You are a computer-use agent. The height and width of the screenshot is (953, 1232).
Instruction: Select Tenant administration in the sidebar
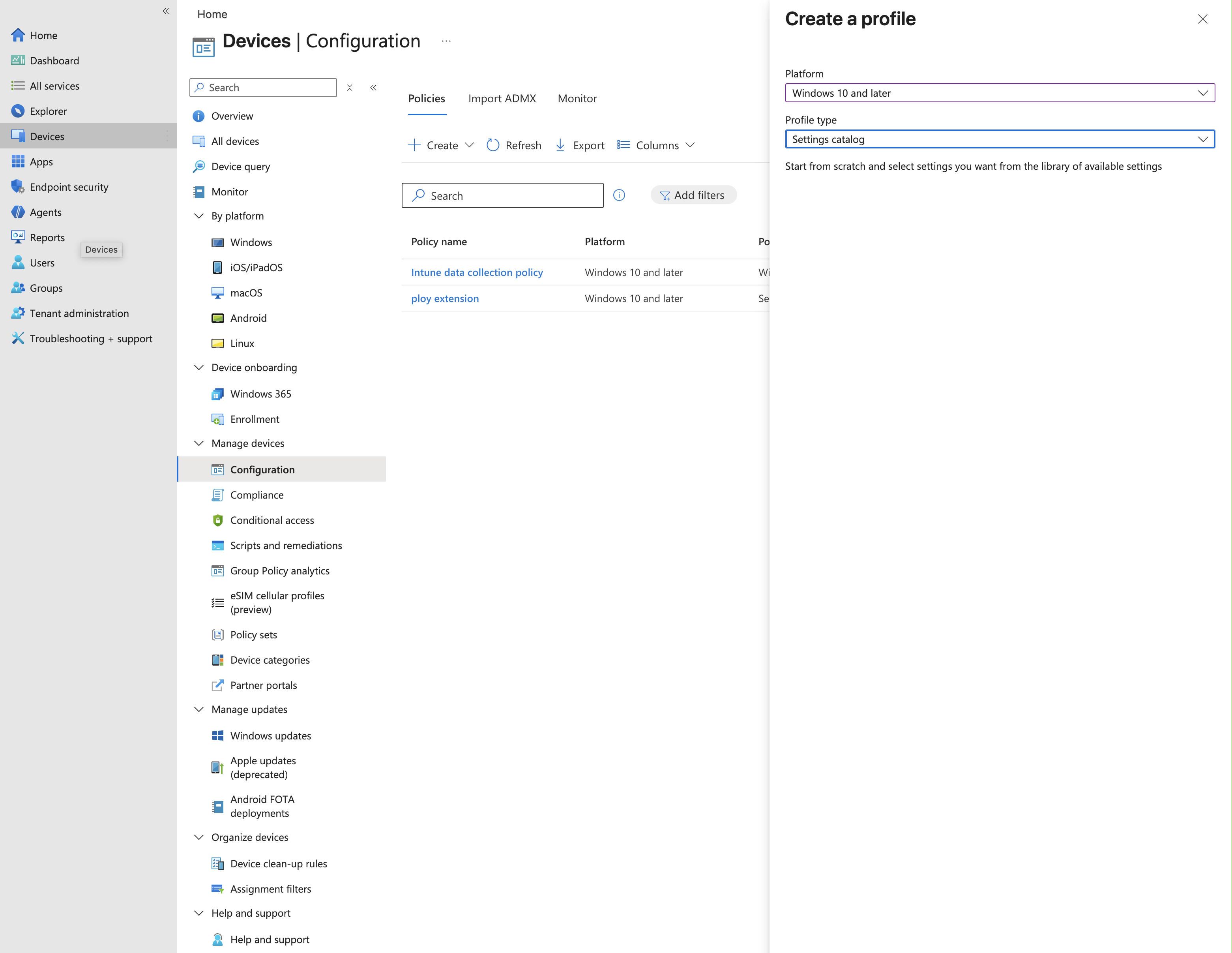tap(79, 313)
